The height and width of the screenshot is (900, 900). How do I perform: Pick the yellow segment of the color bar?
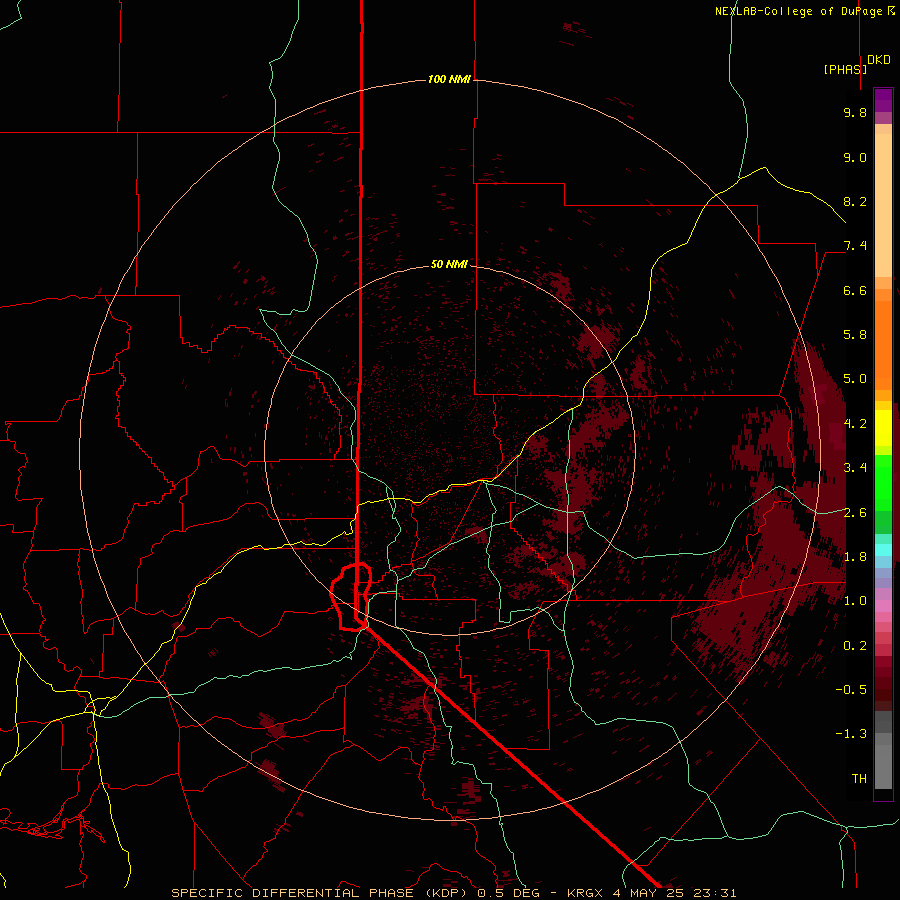tap(883, 428)
